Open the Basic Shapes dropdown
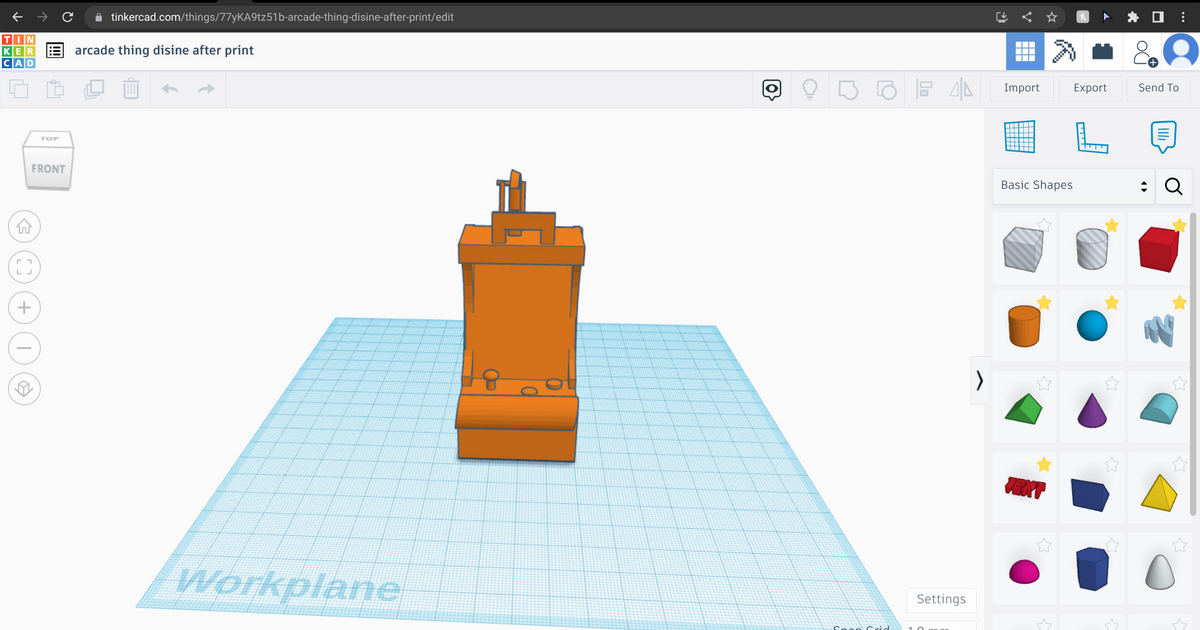Screen dimensions: 1200x630 1072,186
